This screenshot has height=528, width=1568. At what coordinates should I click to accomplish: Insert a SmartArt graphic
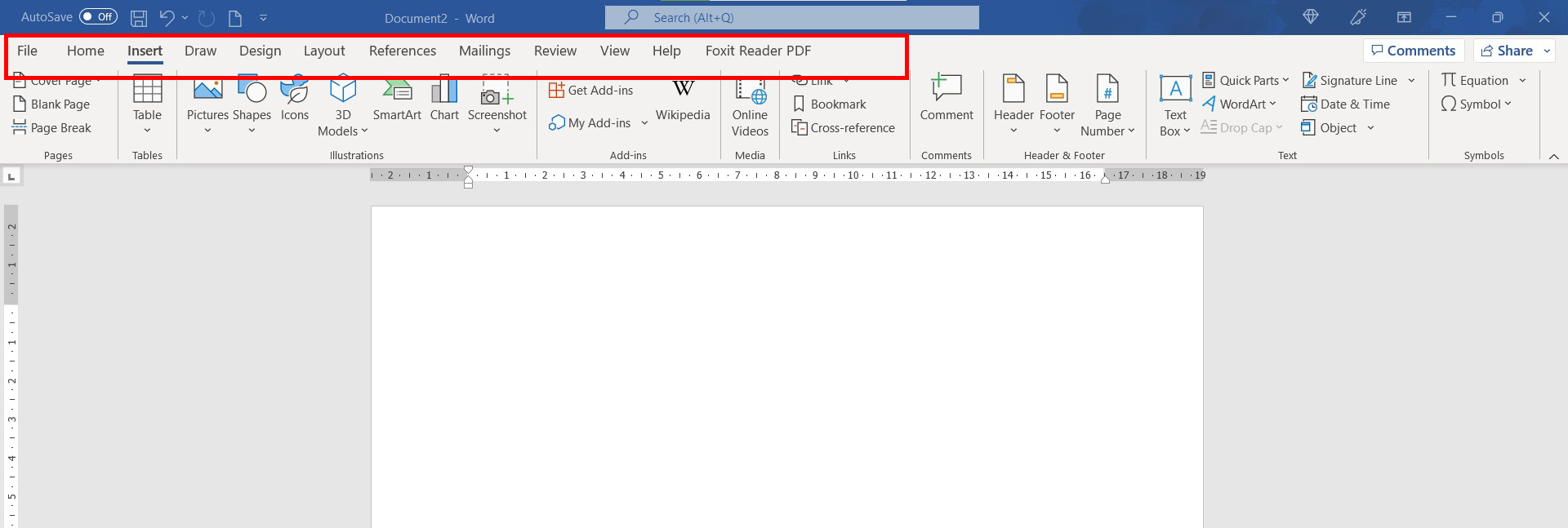point(397,100)
